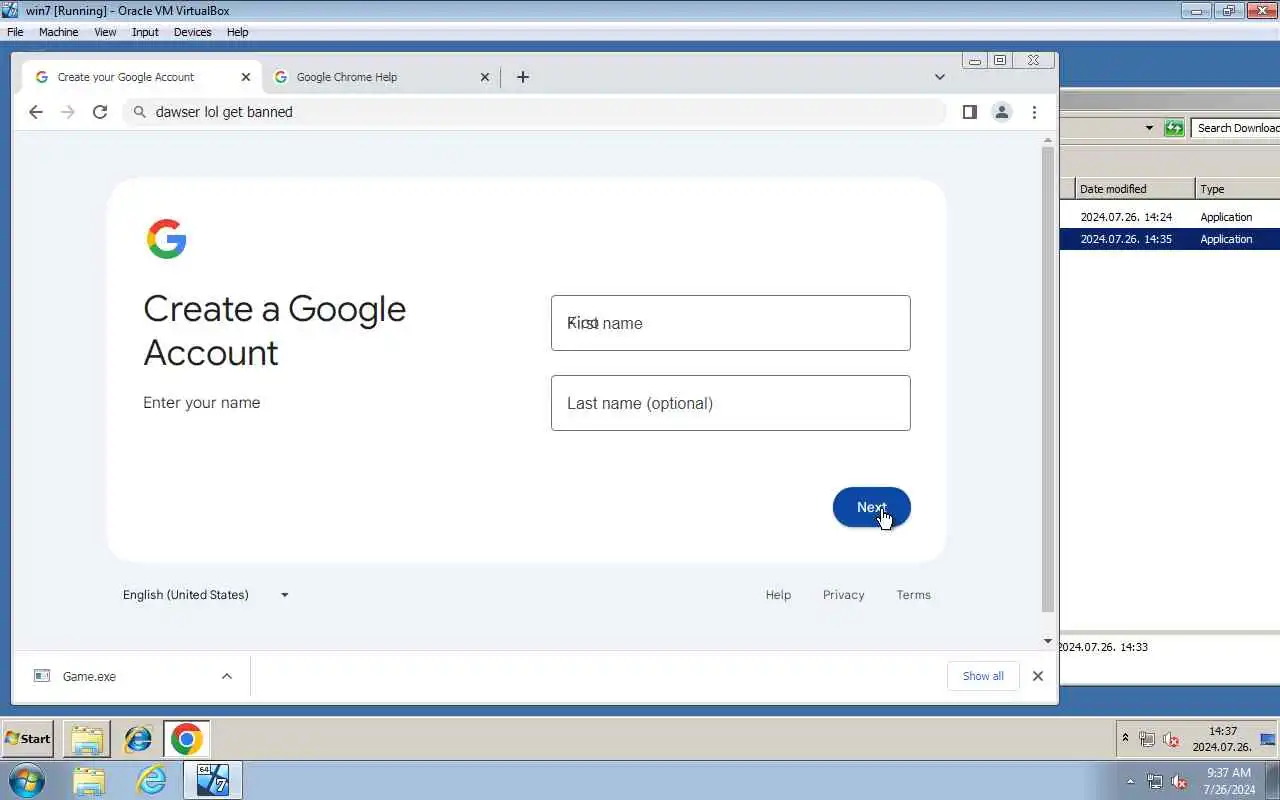Open Chrome's three-dot menu
This screenshot has height=800, width=1280.
point(1034,112)
